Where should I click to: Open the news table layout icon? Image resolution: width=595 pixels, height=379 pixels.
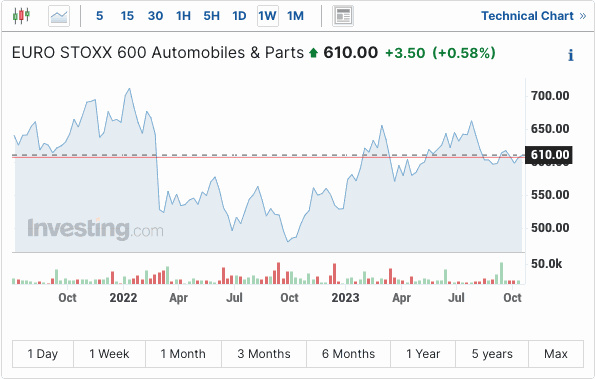click(x=343, y=16)
